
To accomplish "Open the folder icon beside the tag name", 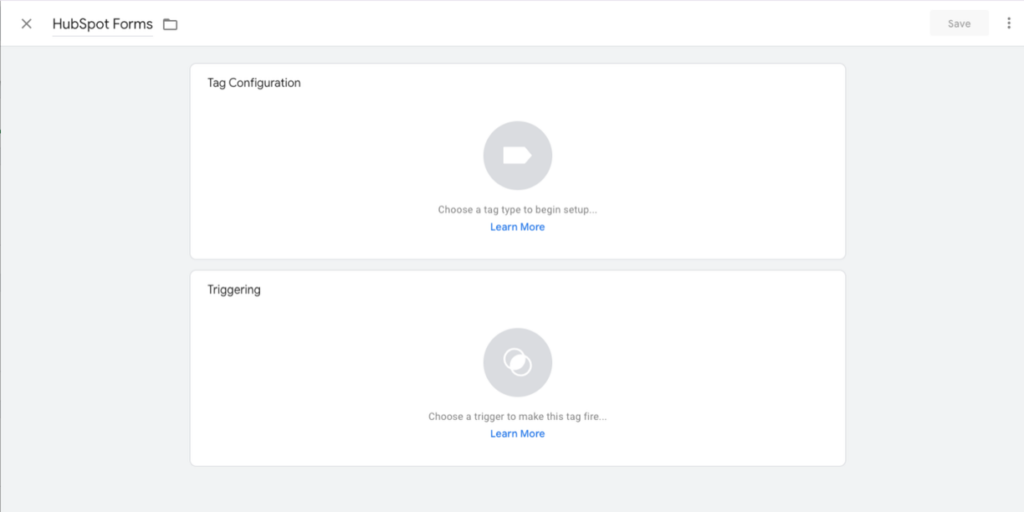I will pyautogui.click(x=170, y=24).
